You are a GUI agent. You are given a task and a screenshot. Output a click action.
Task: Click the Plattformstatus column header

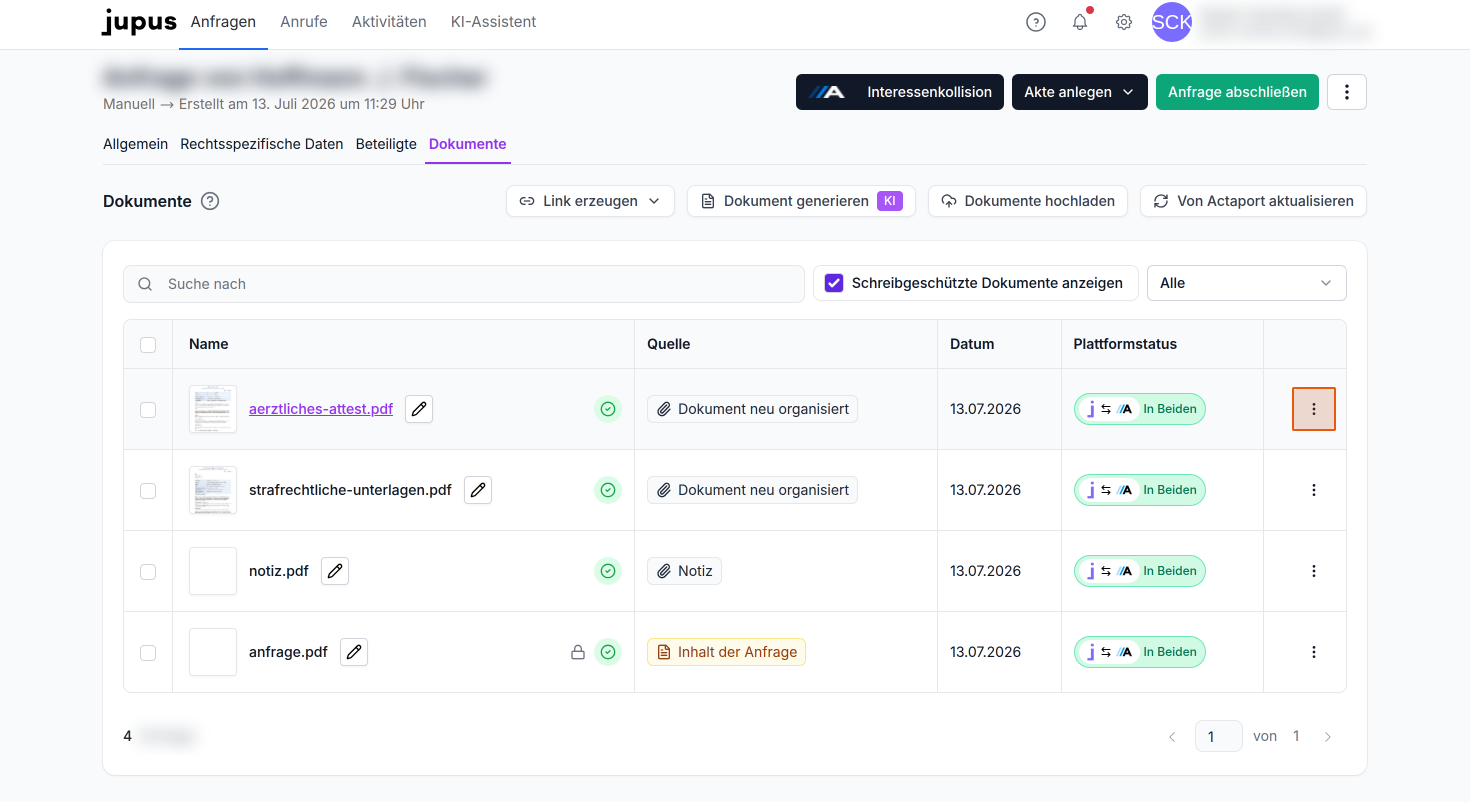(x=1125, y=344)
